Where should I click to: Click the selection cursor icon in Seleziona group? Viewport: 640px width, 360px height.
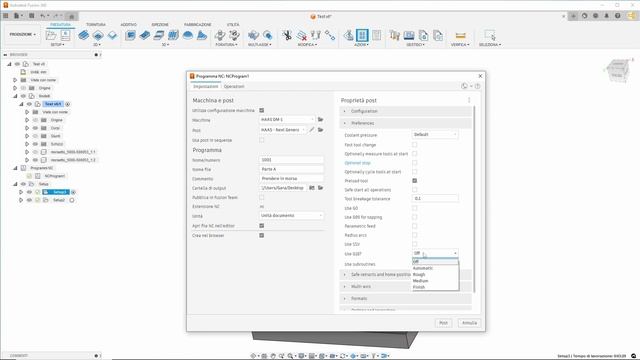490,36
